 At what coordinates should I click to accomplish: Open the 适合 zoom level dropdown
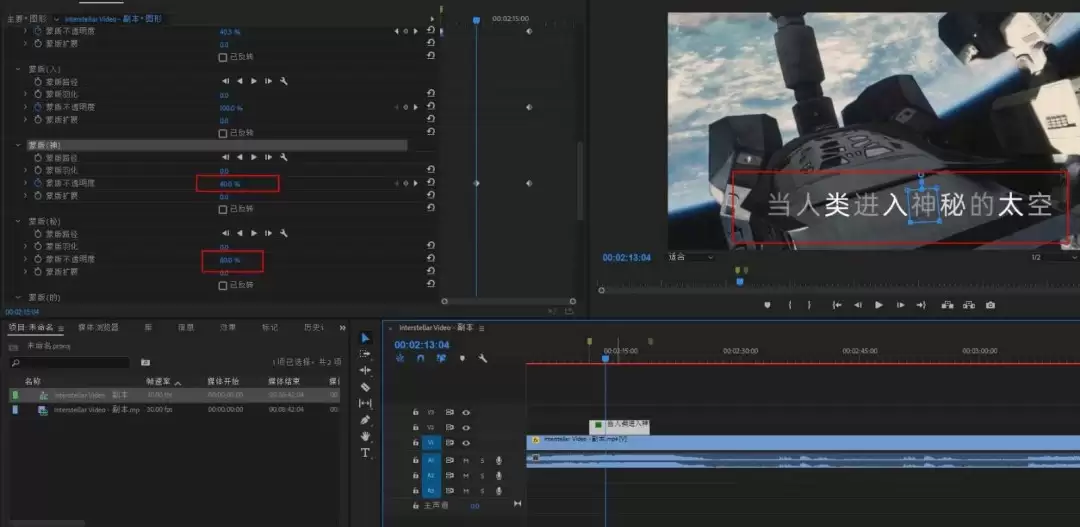[692, 258]
